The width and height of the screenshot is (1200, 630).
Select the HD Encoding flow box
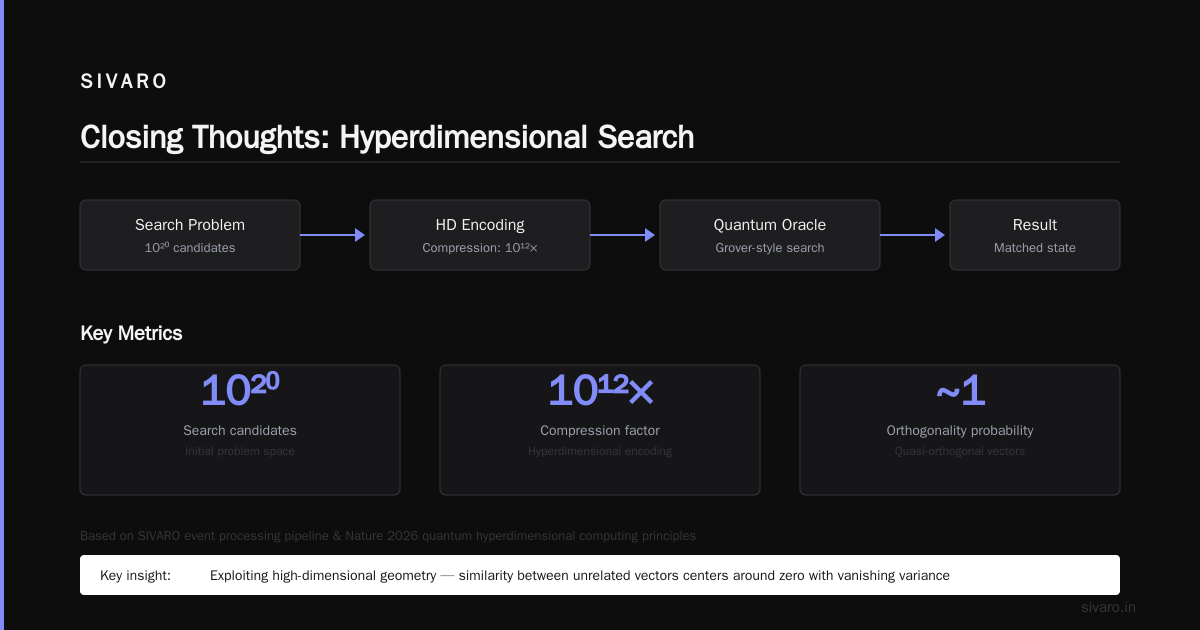point(480,235)
